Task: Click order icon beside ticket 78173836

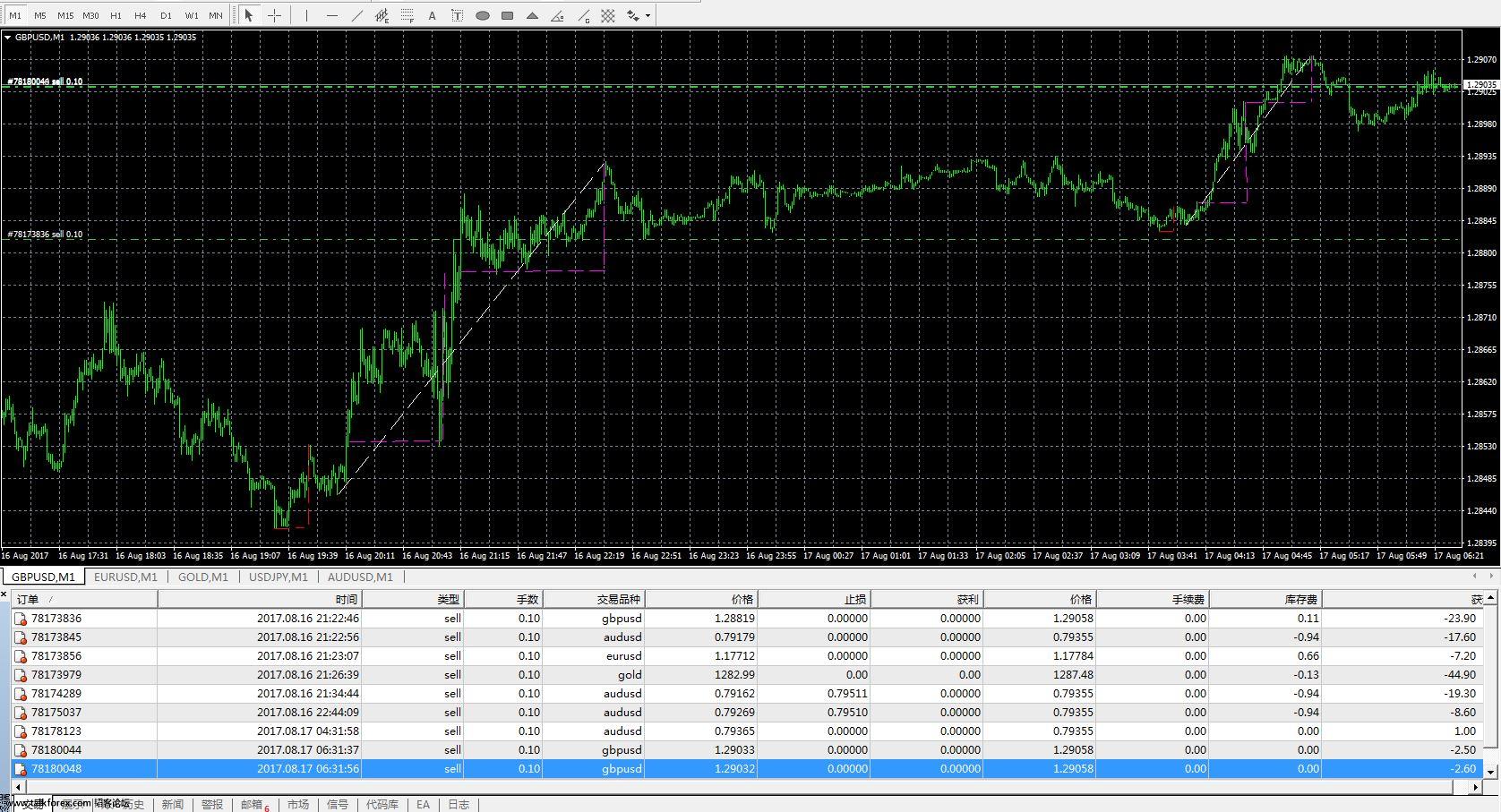Action: tap(21, 619)
